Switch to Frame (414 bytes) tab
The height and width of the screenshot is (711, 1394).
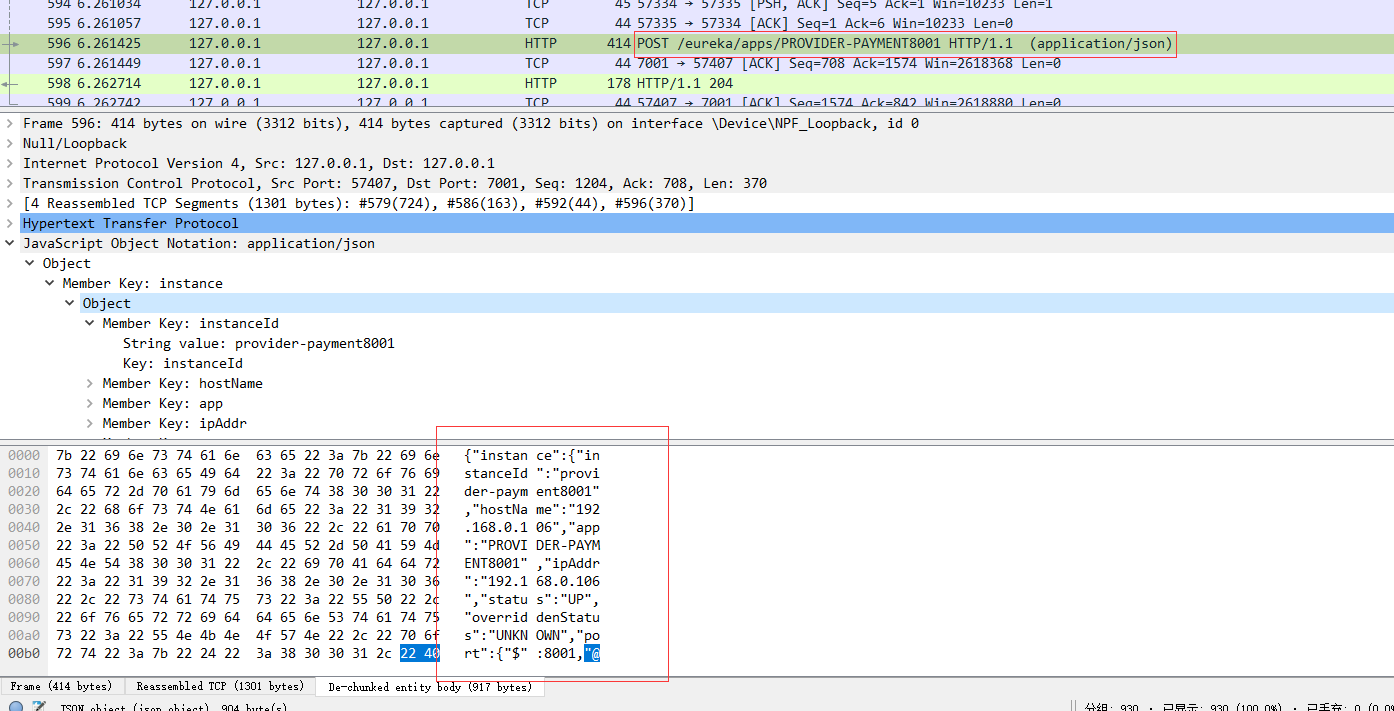pyautogui.click(x=61, y=686)
